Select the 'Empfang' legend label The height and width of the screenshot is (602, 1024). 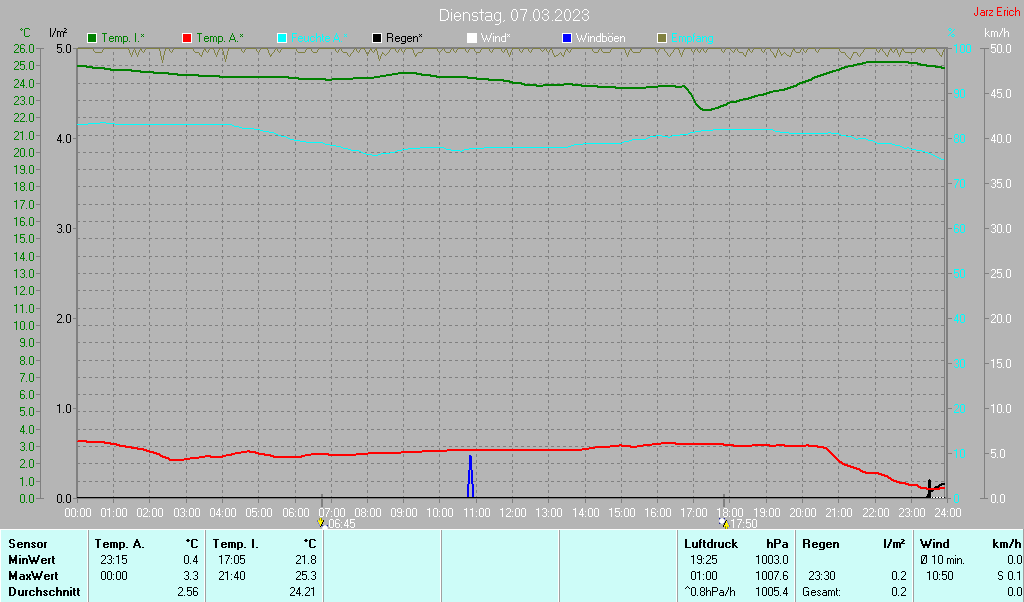tap(692, 39)
